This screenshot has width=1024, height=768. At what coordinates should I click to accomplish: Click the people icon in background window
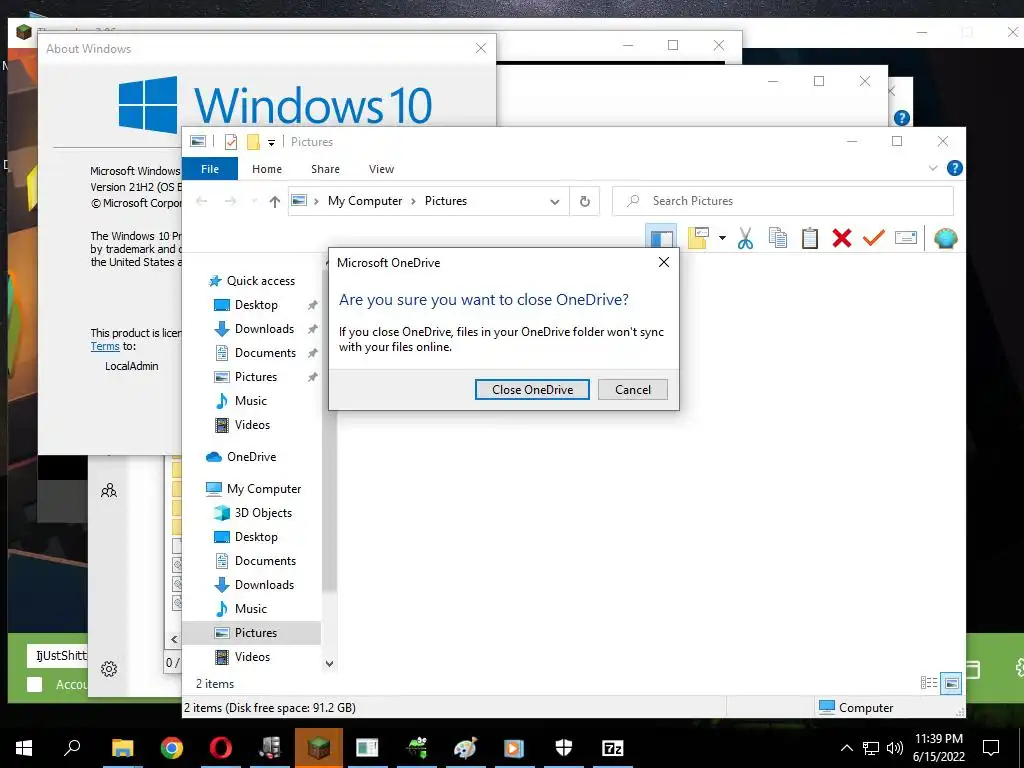point(109,490)
